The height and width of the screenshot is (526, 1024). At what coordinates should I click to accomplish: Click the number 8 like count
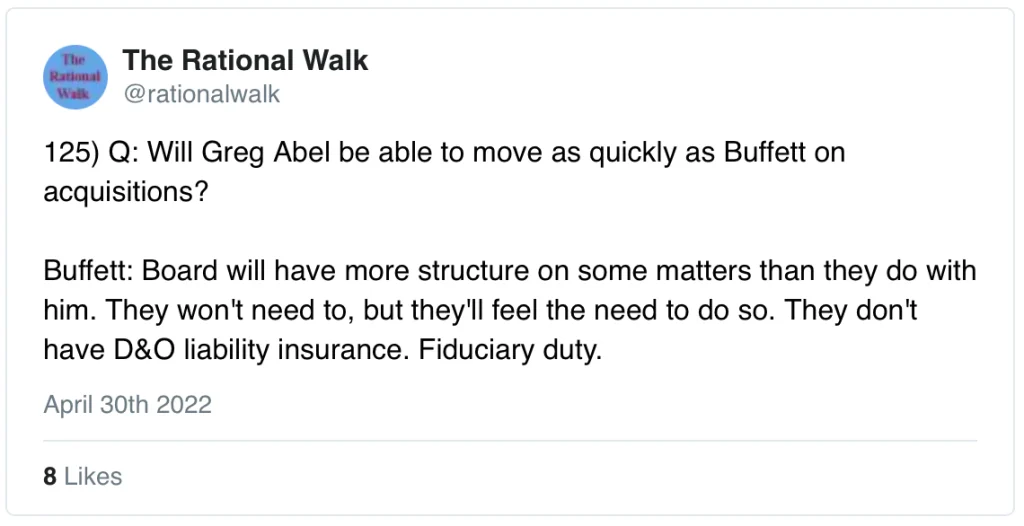tap(50, 477)
